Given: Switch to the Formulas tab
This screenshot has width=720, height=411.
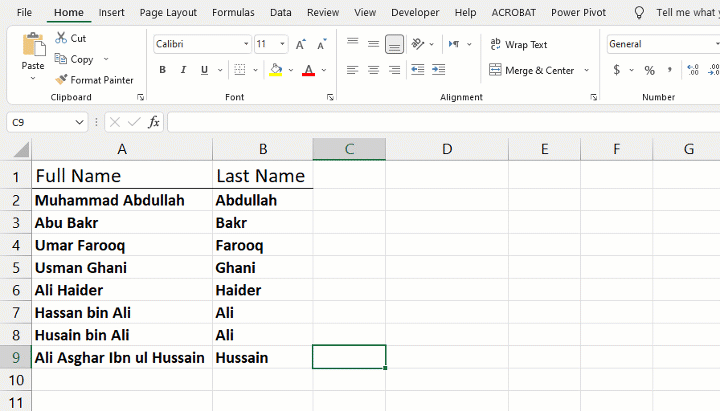Looking at the screenshot, I should (x=233, y=12).
